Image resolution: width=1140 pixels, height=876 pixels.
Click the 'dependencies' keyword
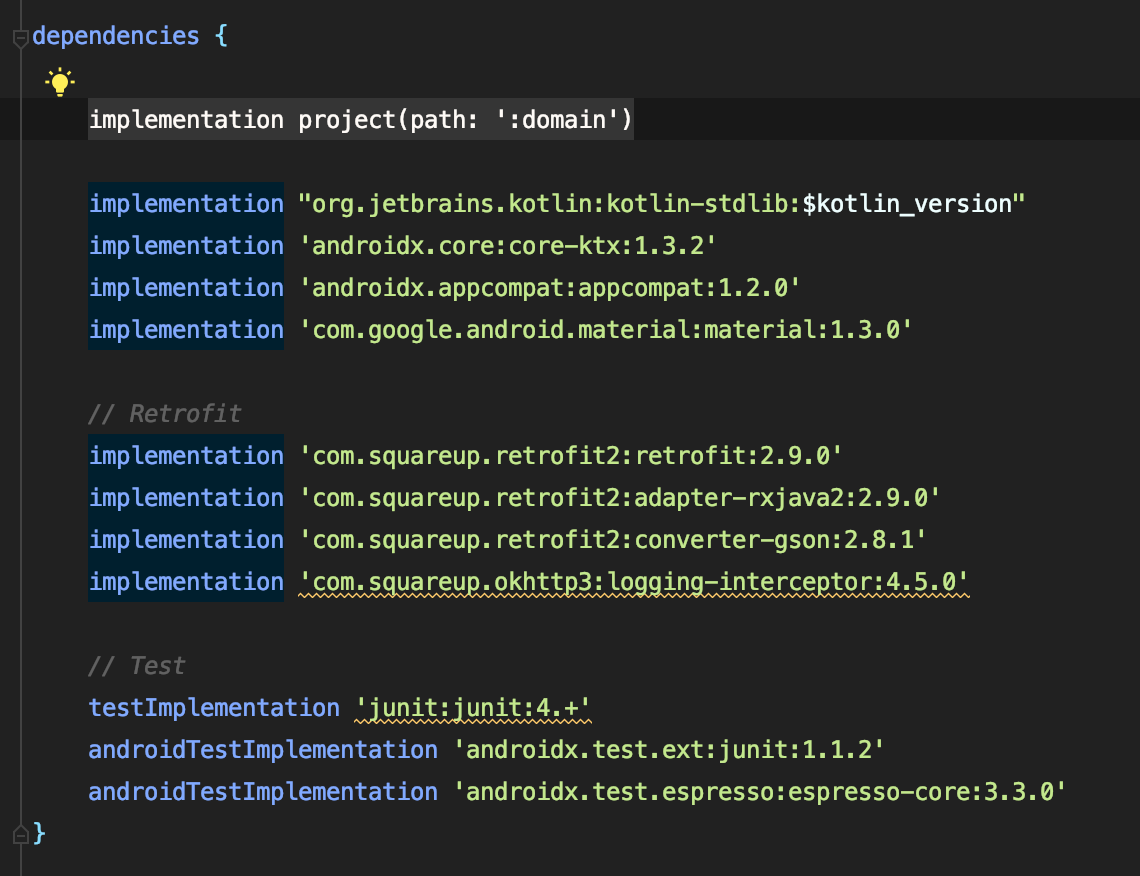tap(116, 36)
